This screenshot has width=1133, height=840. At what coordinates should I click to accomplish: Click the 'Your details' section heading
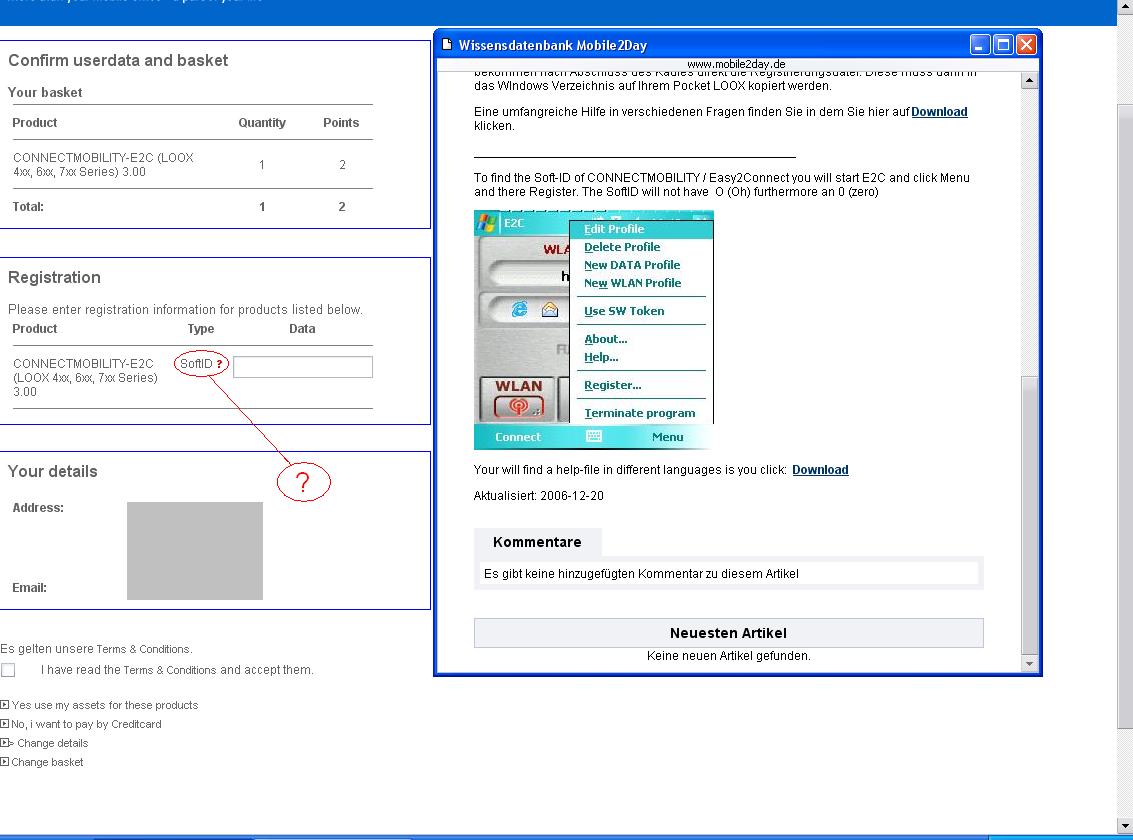coord(52,472)
